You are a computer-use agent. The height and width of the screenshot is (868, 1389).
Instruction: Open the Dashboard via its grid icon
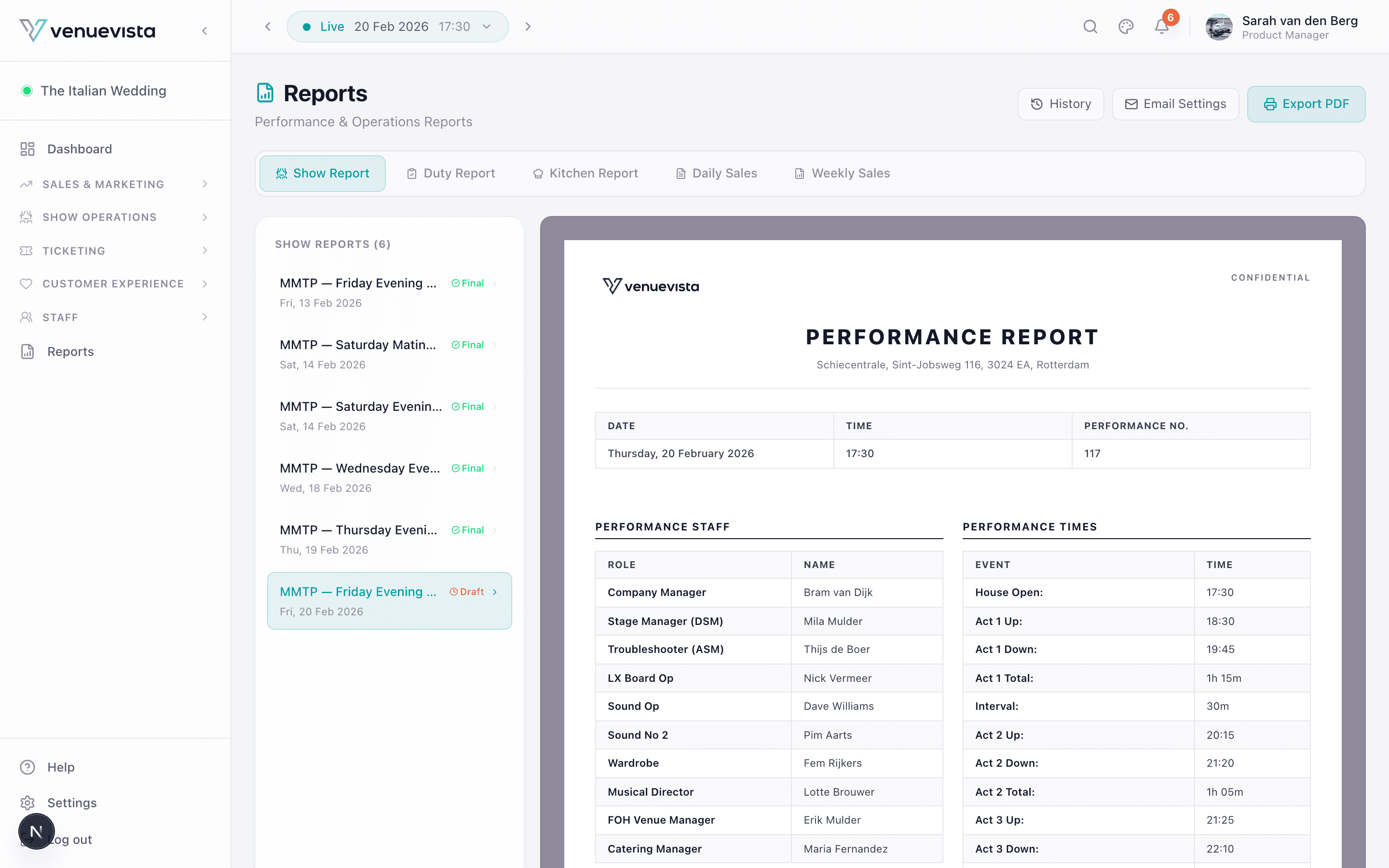[27, 149]
